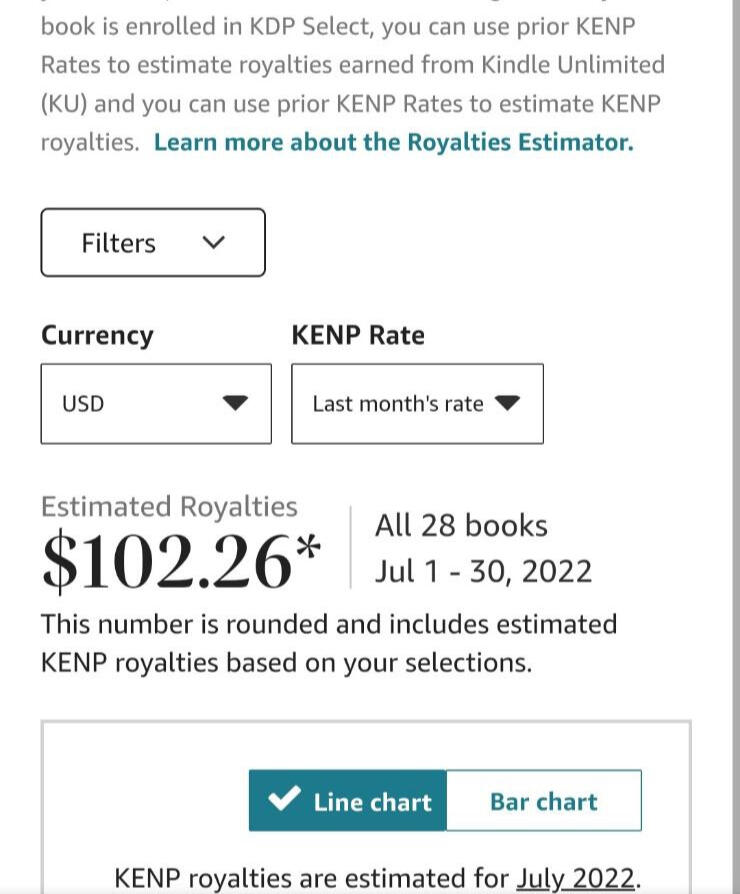Open Learn more about the Royalties Estimator link
Image resolution: width=740 pixels, height=894 pixels.
point(394,142)
